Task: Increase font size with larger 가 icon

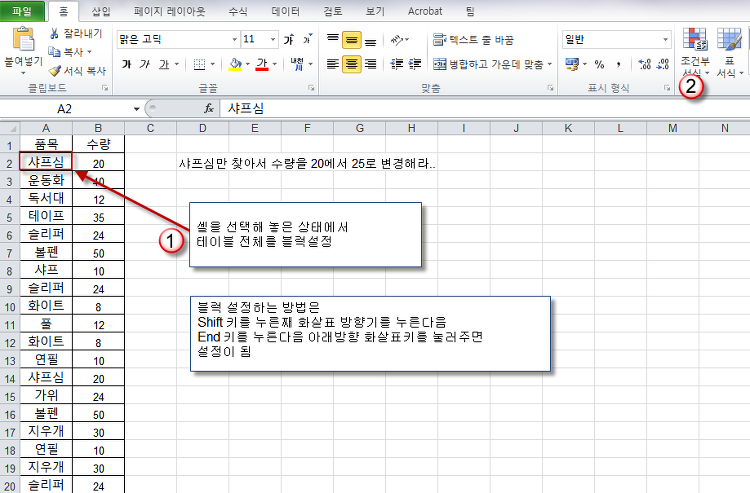Action: tap(288, 40)
